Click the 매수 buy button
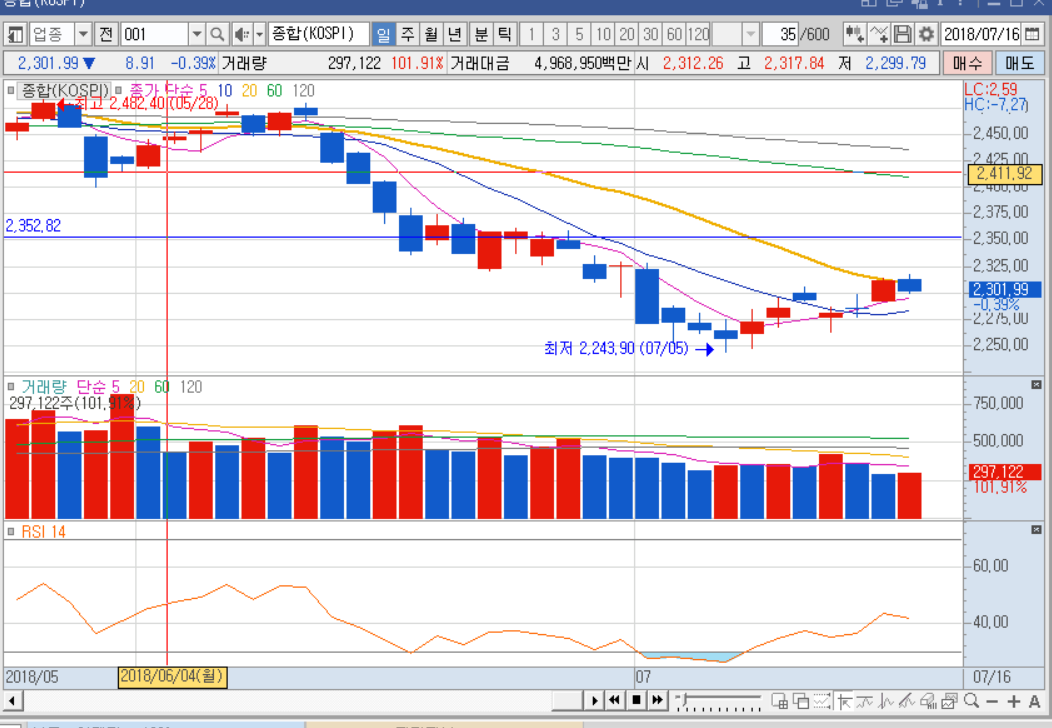 coord(967,64)
